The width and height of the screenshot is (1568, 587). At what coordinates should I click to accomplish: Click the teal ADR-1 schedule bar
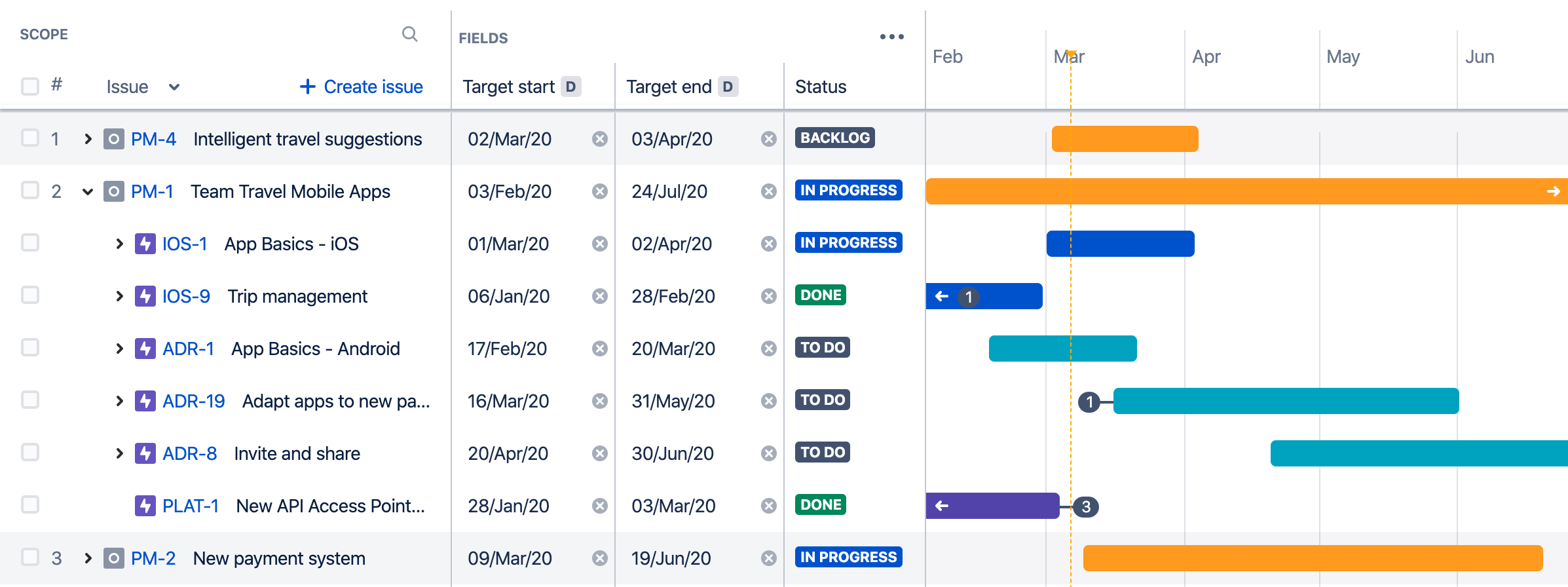pyautogui.click(x=1062, y=349)
